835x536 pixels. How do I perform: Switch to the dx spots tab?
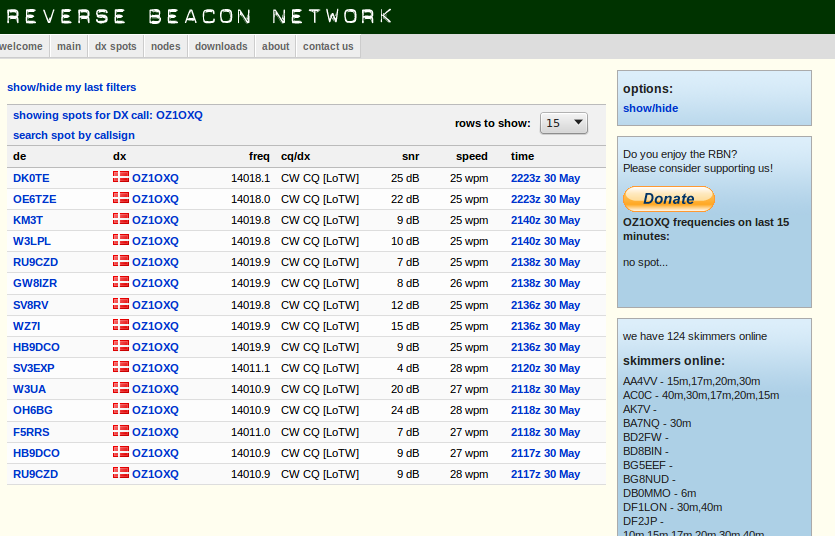[x=116, y=46]
